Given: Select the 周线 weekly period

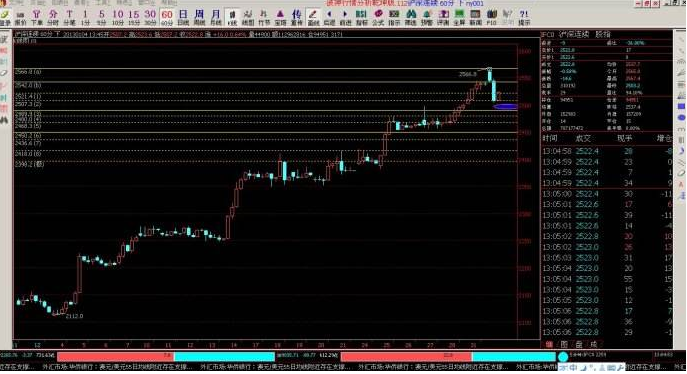Looking at the screenshot, I should 199,18.
